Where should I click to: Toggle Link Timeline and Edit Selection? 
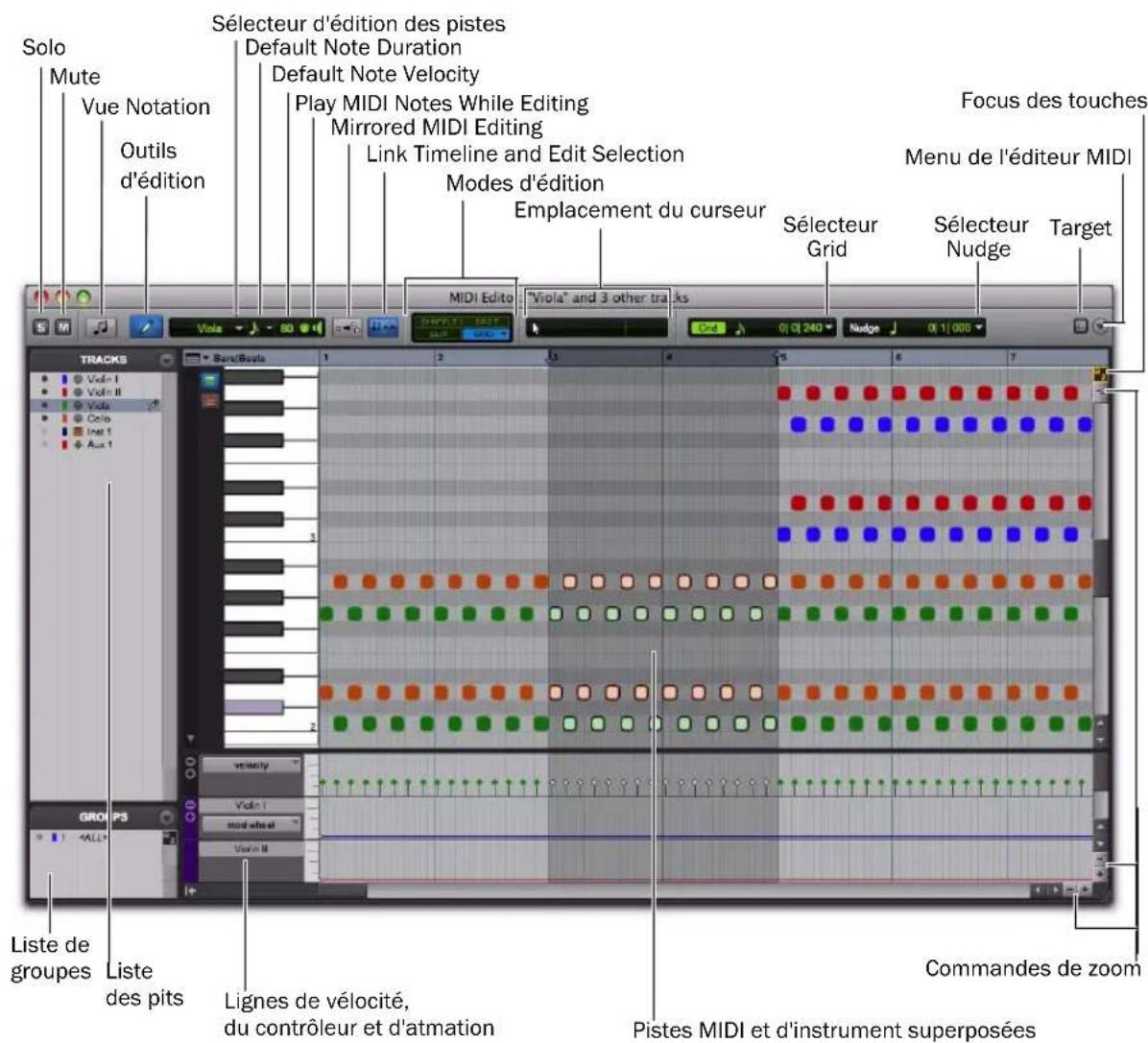(x=384, y=327)
